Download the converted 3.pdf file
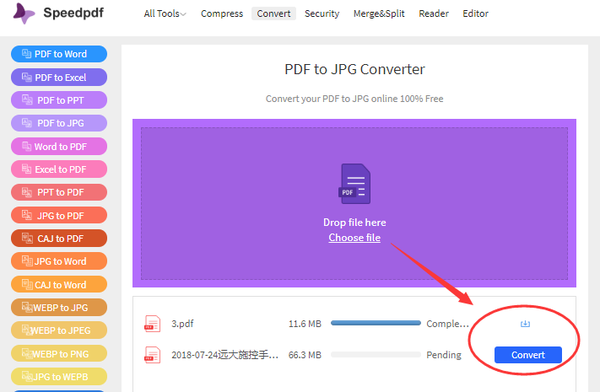The height and width of the screenshot is (392, 600). [525, 324]
